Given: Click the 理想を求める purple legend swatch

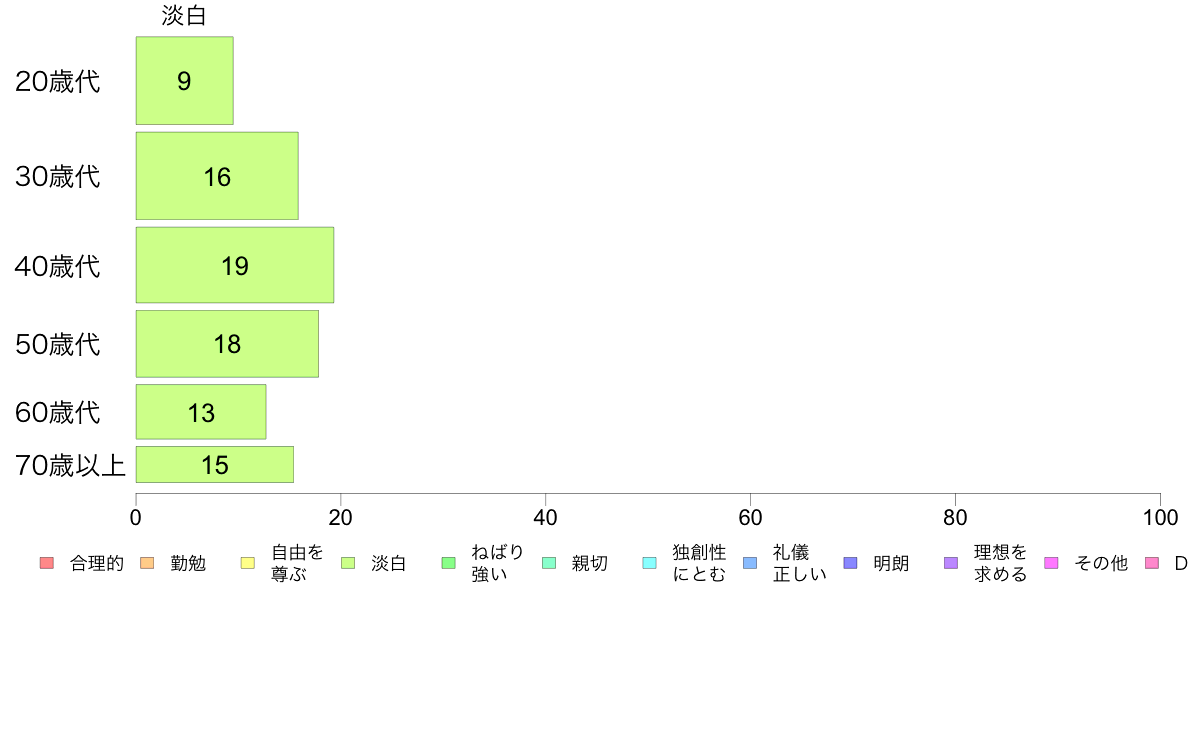Looking at the screenshot, I should tap(951, 563).
